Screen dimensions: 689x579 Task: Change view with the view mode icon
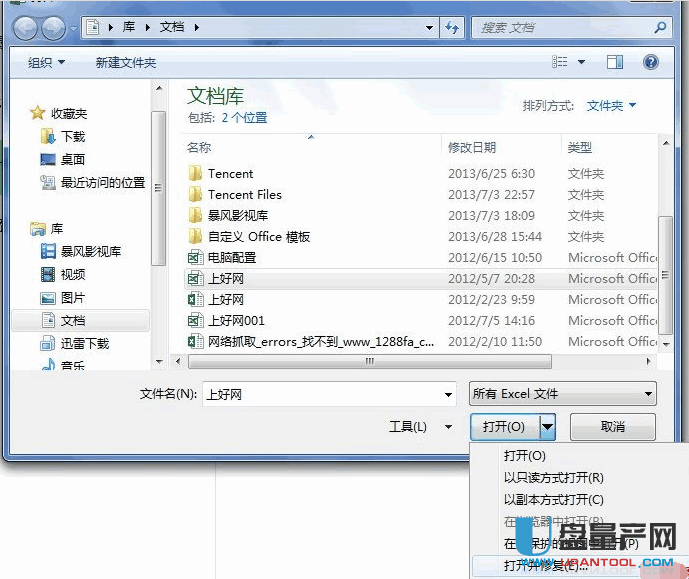(560, 62)
